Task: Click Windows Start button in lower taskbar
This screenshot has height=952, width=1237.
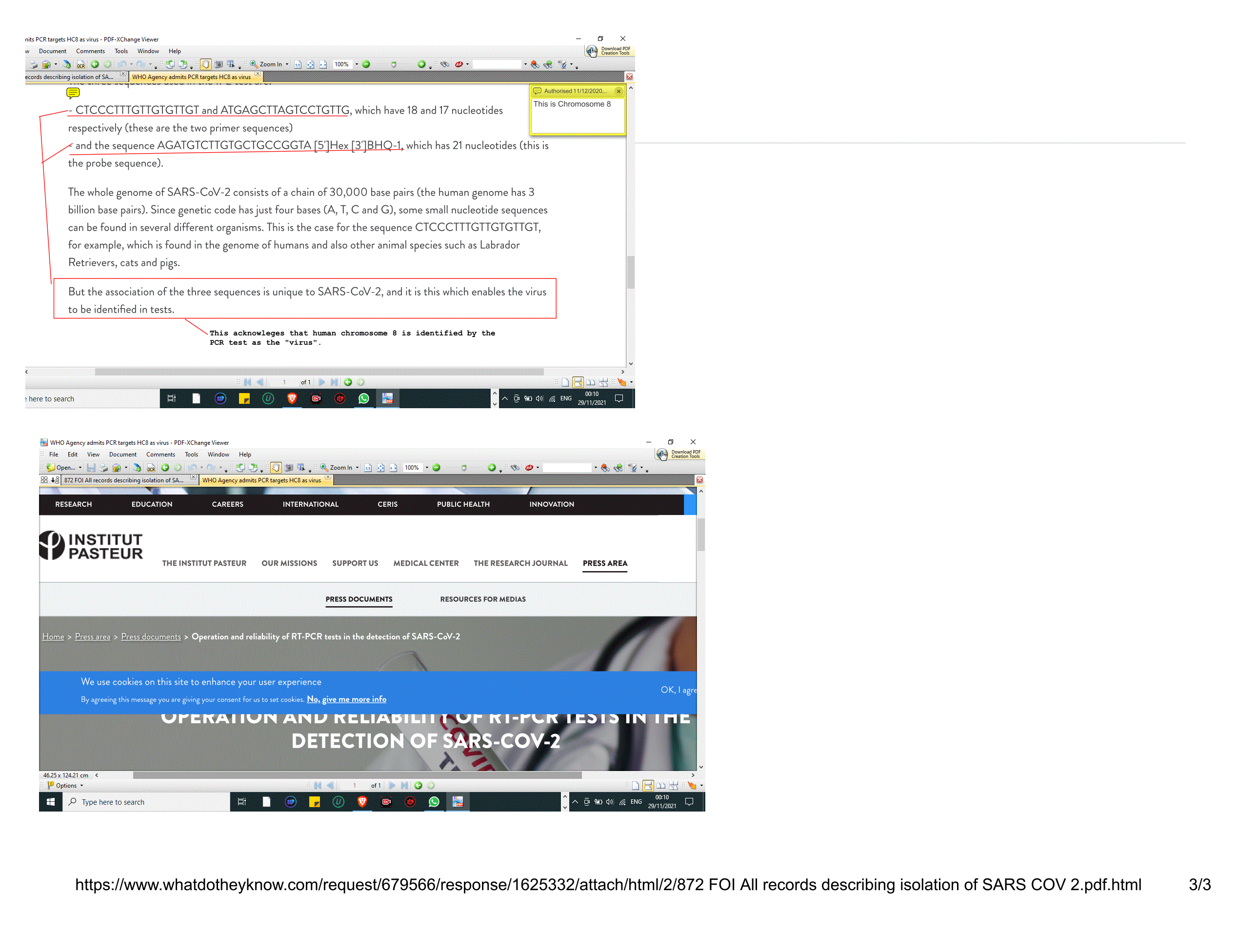Action: 50,802
